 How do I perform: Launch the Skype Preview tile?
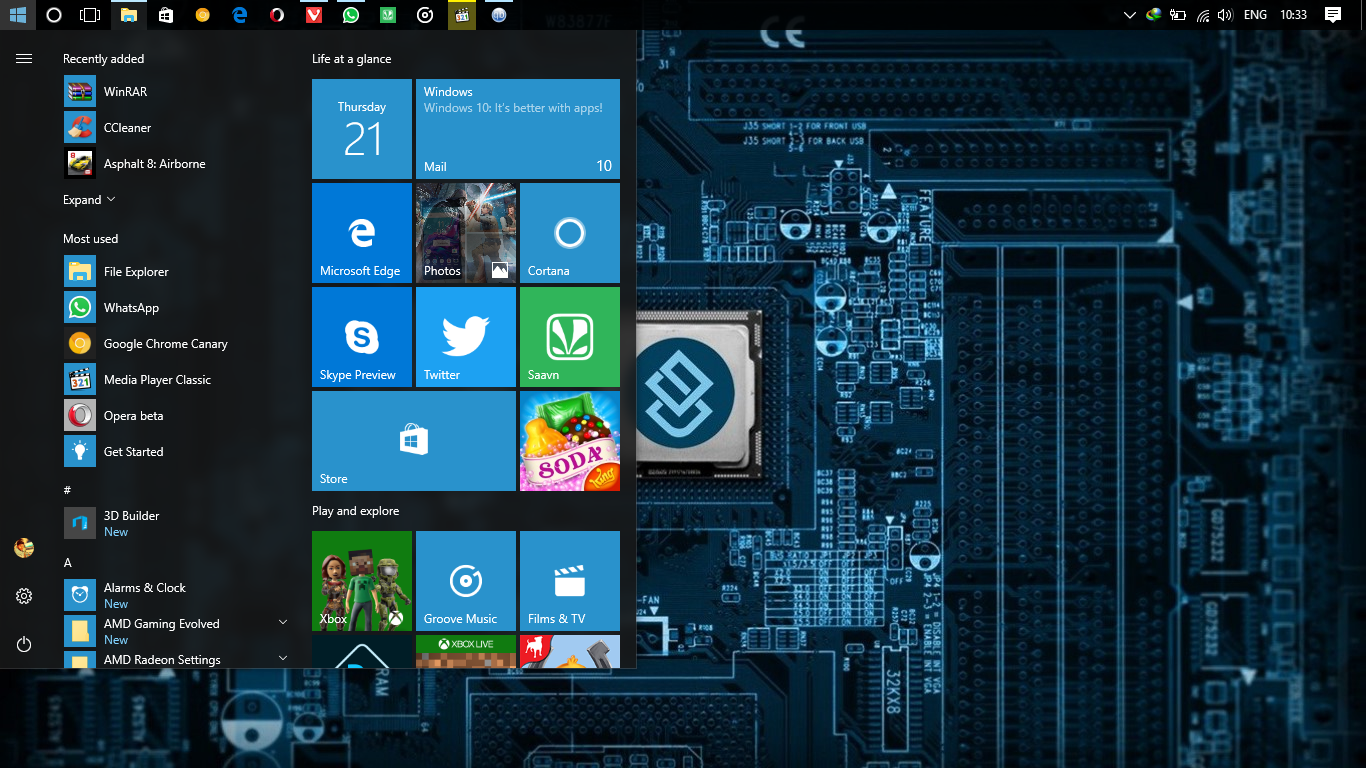coord(362,337)
